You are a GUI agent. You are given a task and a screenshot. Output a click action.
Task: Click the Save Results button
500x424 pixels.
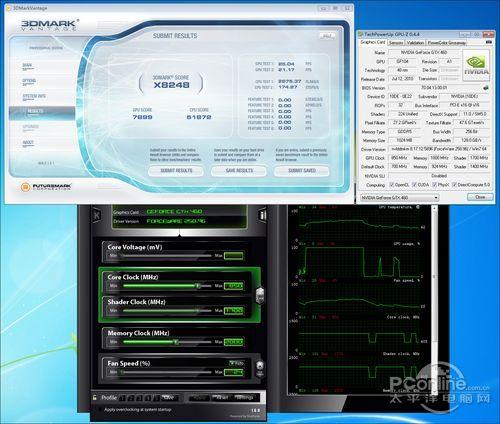(239, 171)
